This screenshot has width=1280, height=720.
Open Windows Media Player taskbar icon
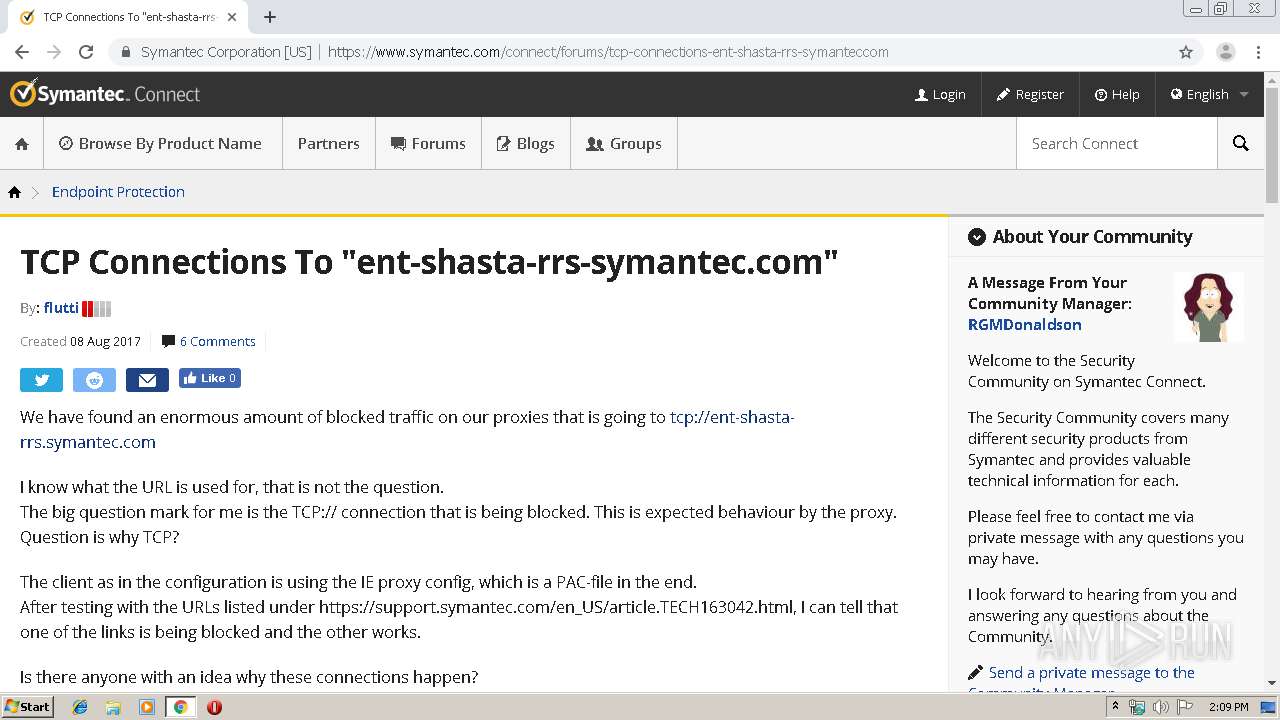pyautogui.click(x=147, y=707)
